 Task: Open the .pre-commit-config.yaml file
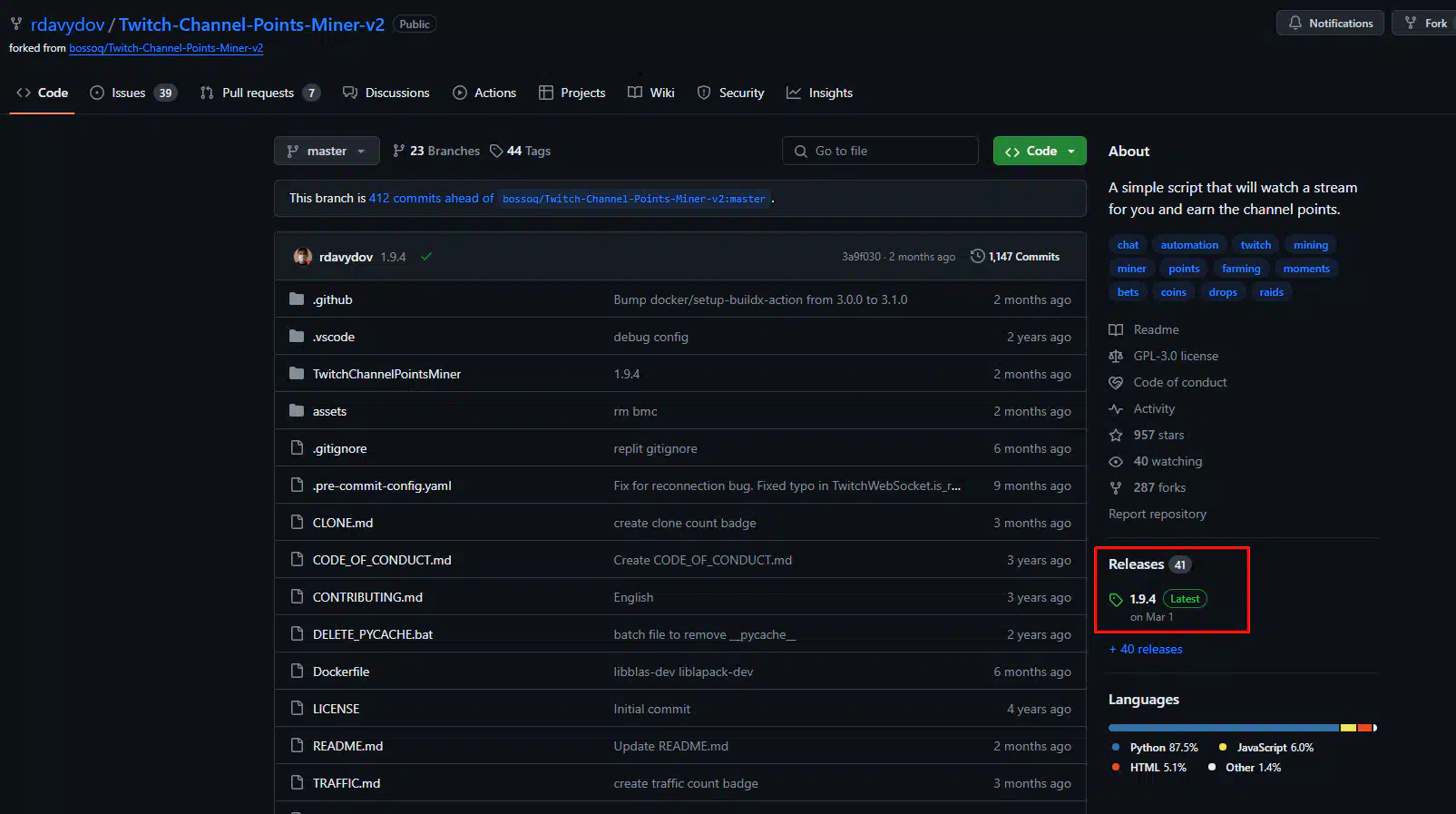point(382,485)
